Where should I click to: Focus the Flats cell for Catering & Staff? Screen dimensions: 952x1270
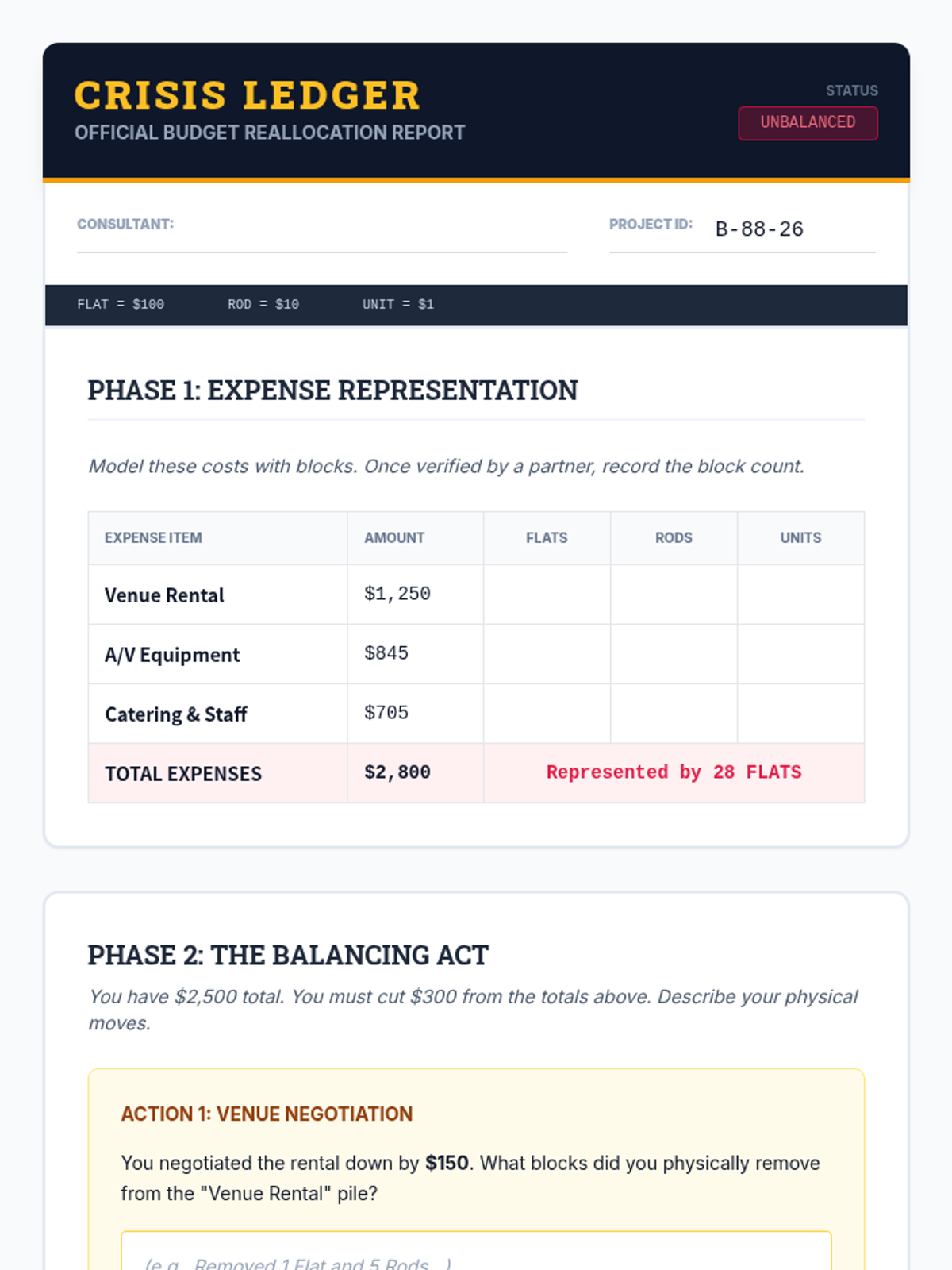(547, 714)
